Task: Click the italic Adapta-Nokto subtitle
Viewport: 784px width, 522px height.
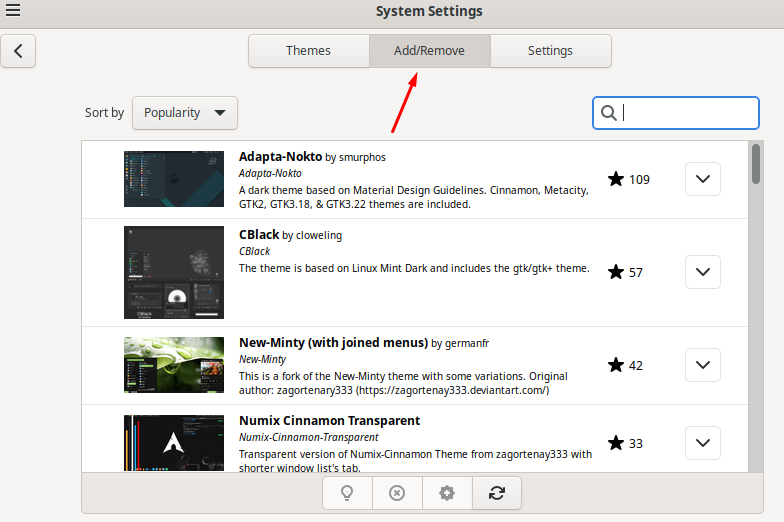Action: point(270,174)
